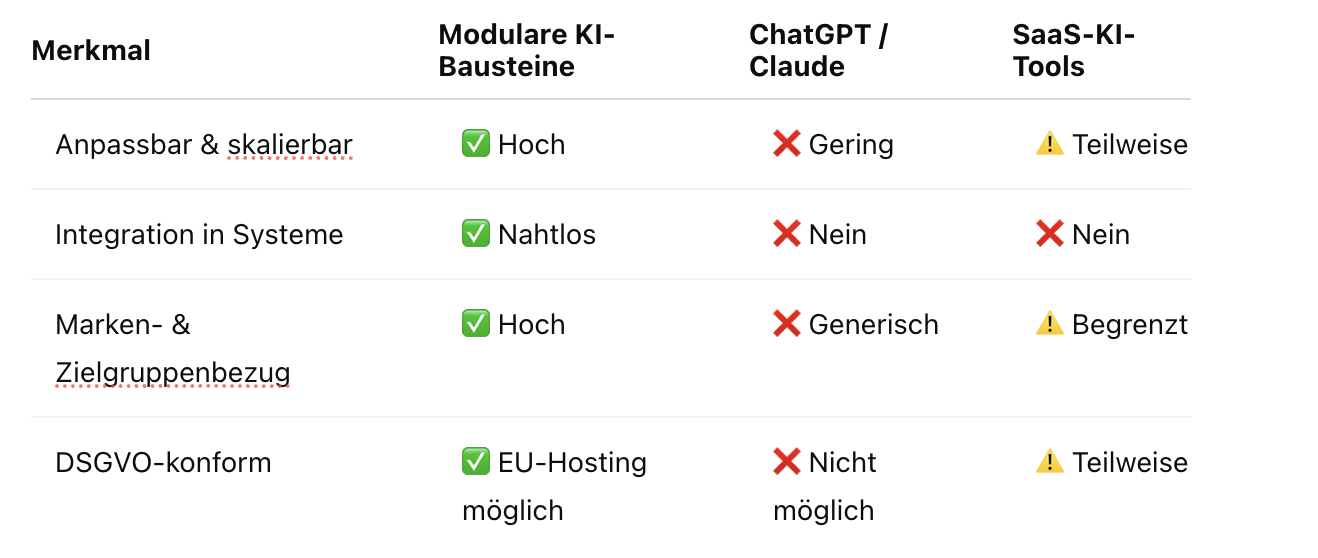Click the underlined word Zielgruppenbezug
The width and height of the screenshot is (1318, 558).
tap(173, 374)
